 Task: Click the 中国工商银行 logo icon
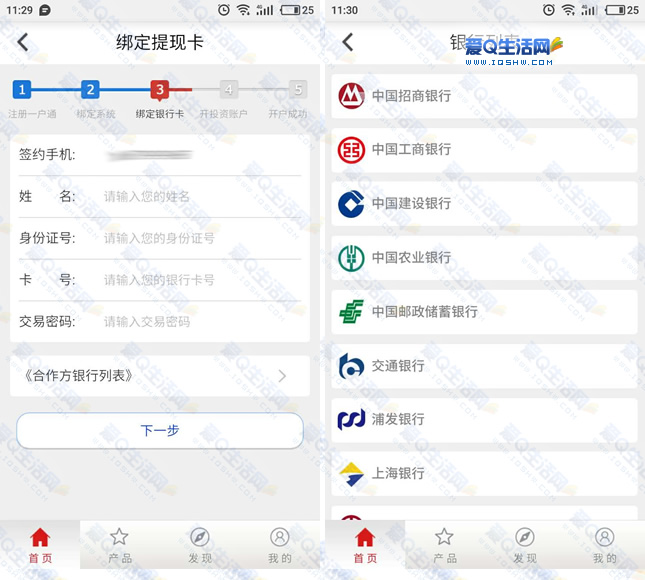[x=351, y=150]
